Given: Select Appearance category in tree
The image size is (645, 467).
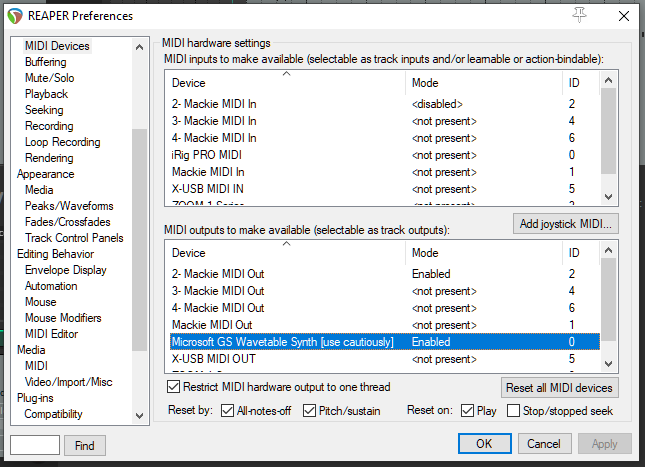Looking at the screenshot, I should click(46, 174).
